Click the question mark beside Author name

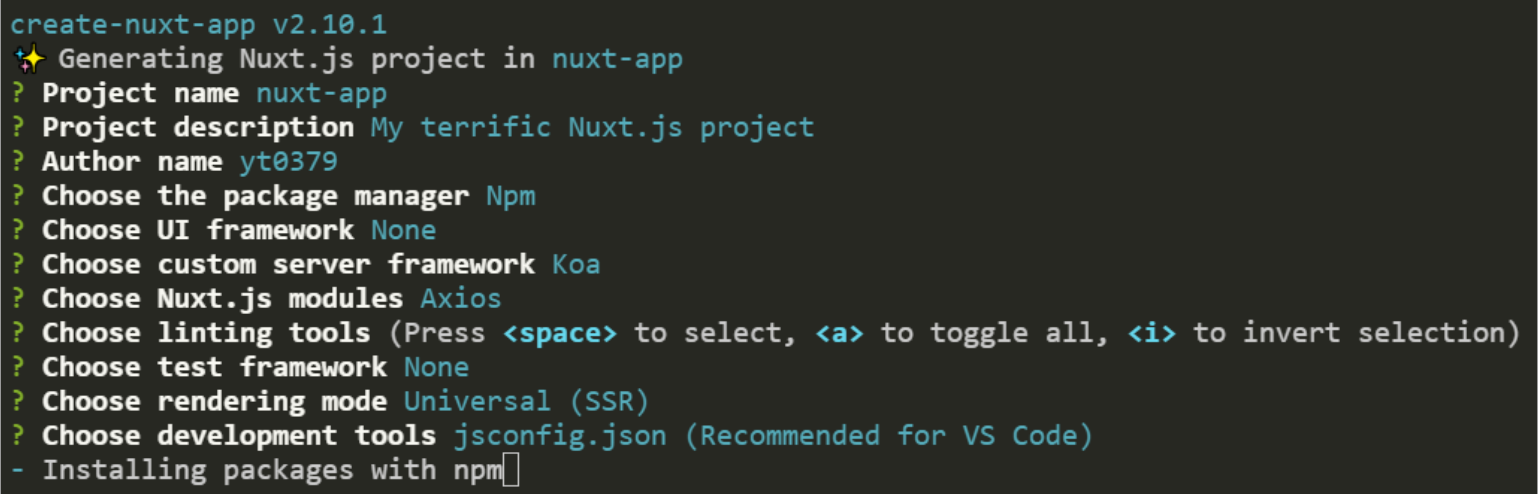[x=18, y=162]
